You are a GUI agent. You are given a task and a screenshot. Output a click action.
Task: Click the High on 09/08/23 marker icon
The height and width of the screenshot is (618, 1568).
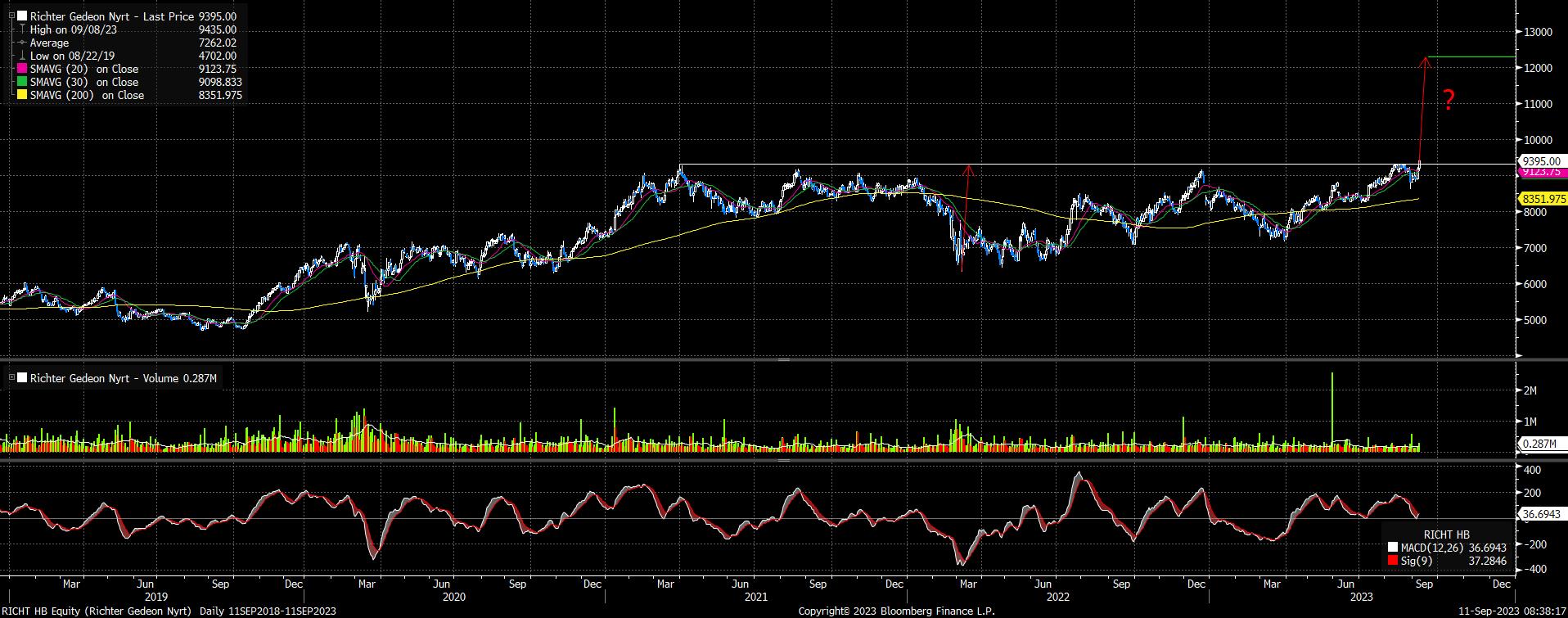coord(22,29)
